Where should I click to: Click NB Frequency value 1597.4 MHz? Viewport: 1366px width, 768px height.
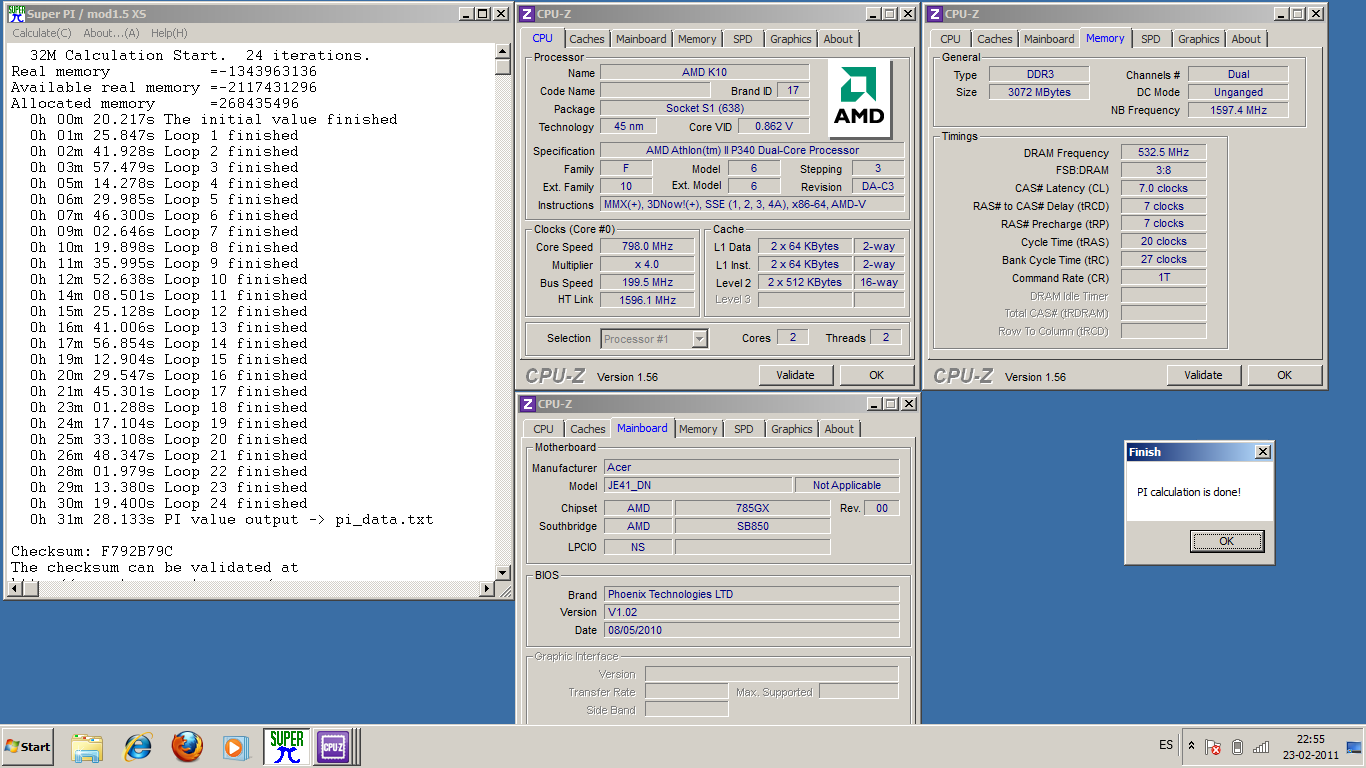pyautogui.click(x=1238, y=110)
